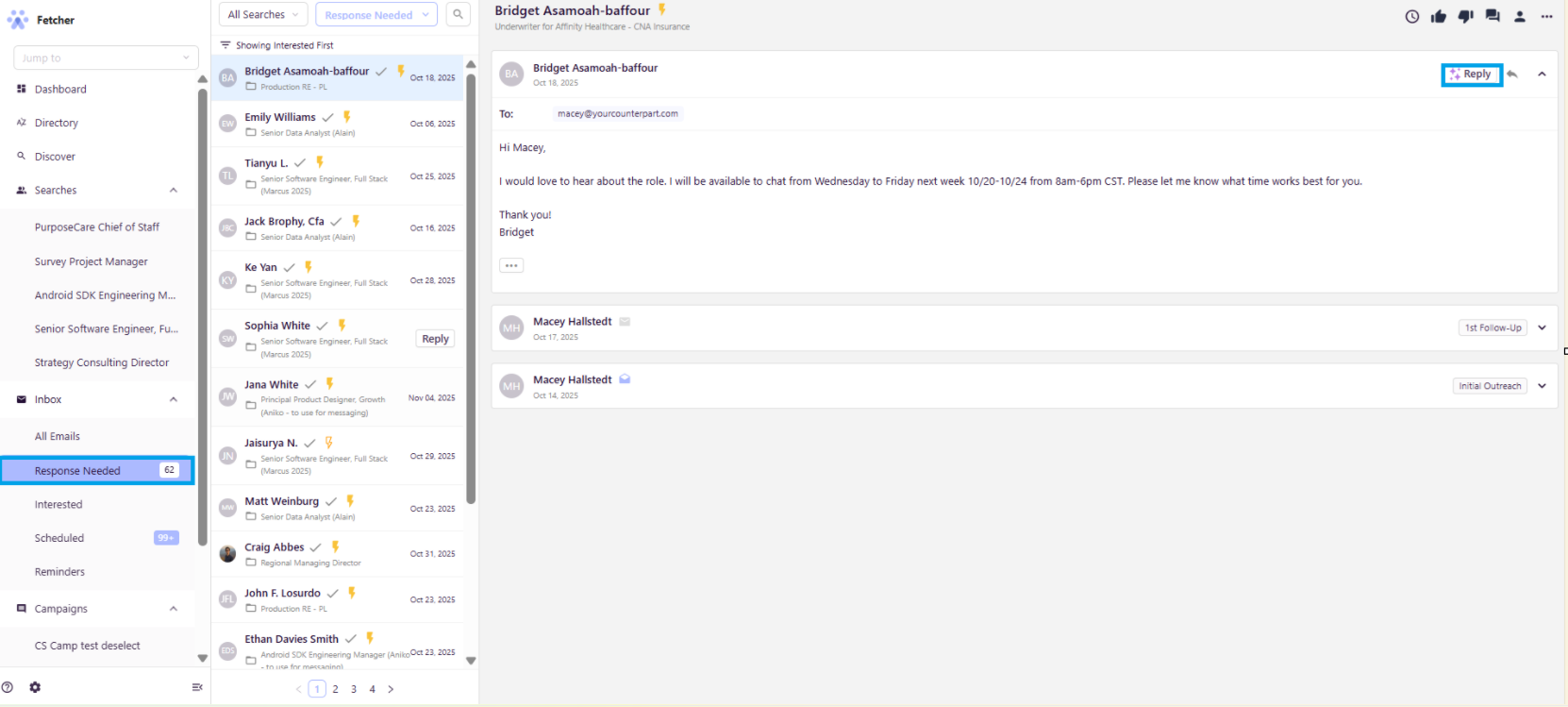
Task: Click the BA avatar in the email header
Action: 511,74
